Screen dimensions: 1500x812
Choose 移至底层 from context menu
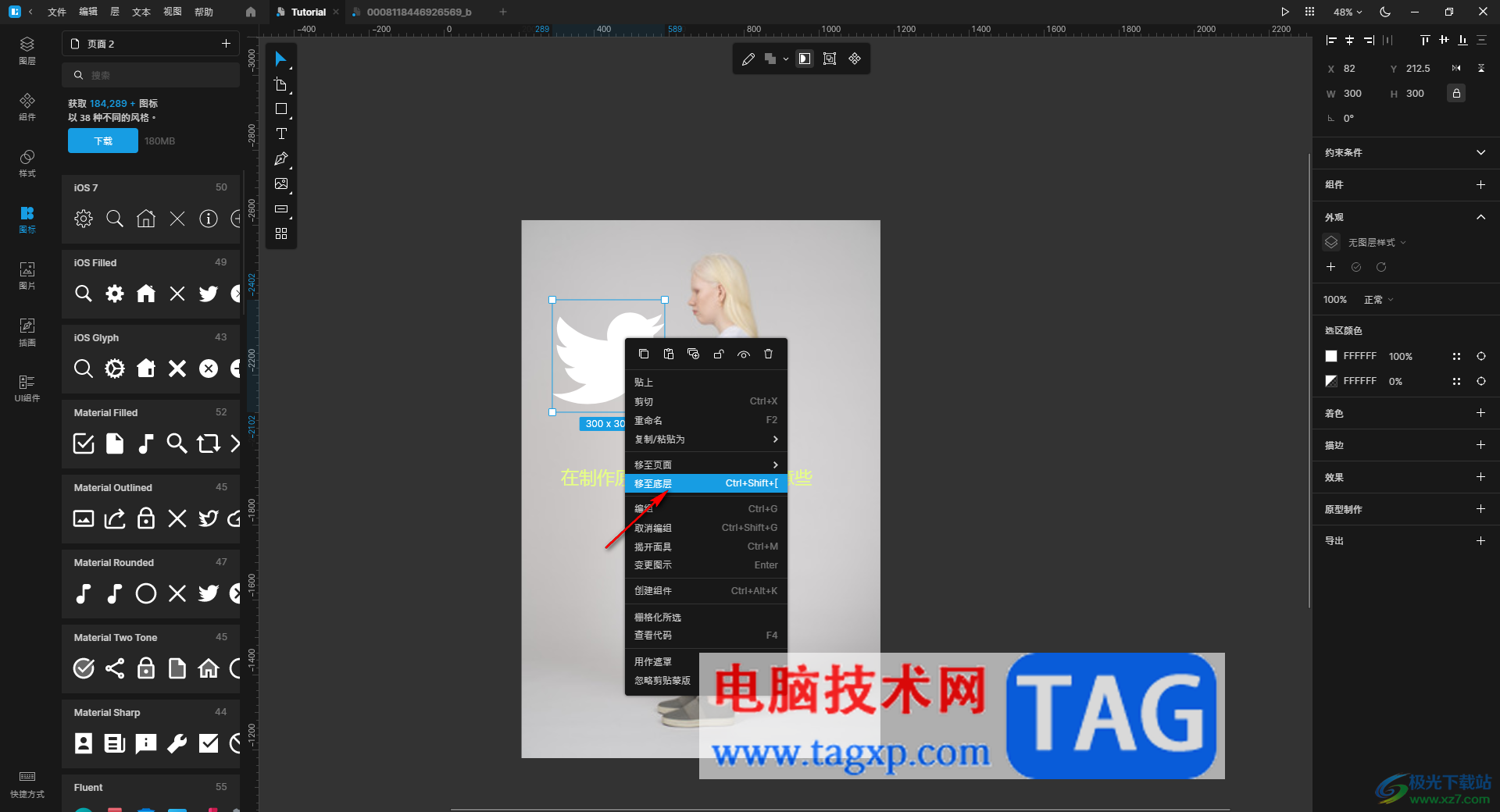point(706,483)
